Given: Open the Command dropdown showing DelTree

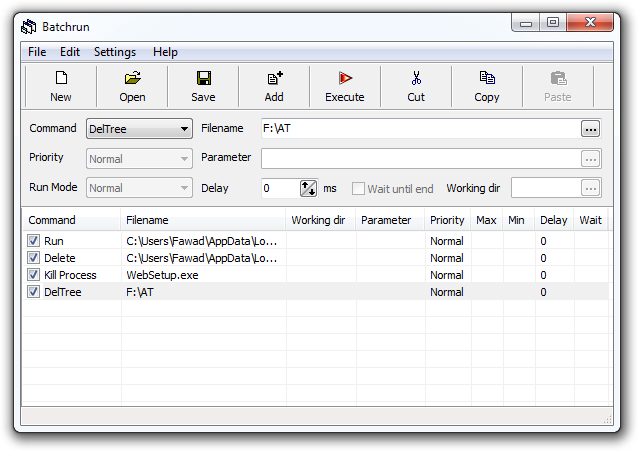Looking at the screenshot, I should [x=139, y=129].
